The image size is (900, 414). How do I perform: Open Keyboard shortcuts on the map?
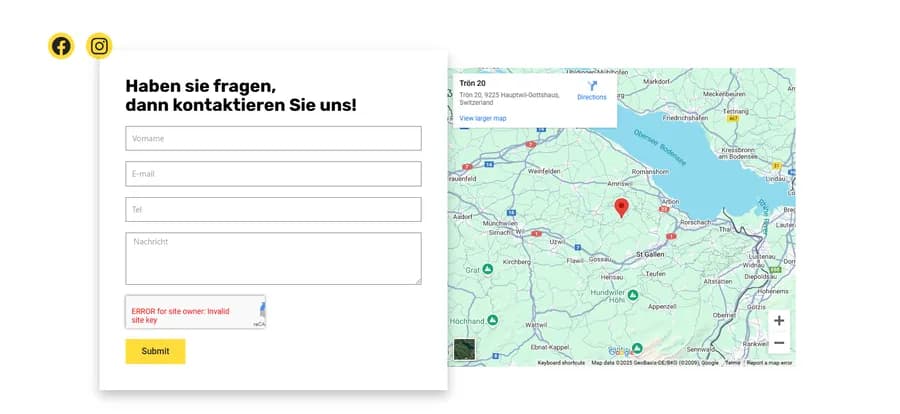point(561,363)
